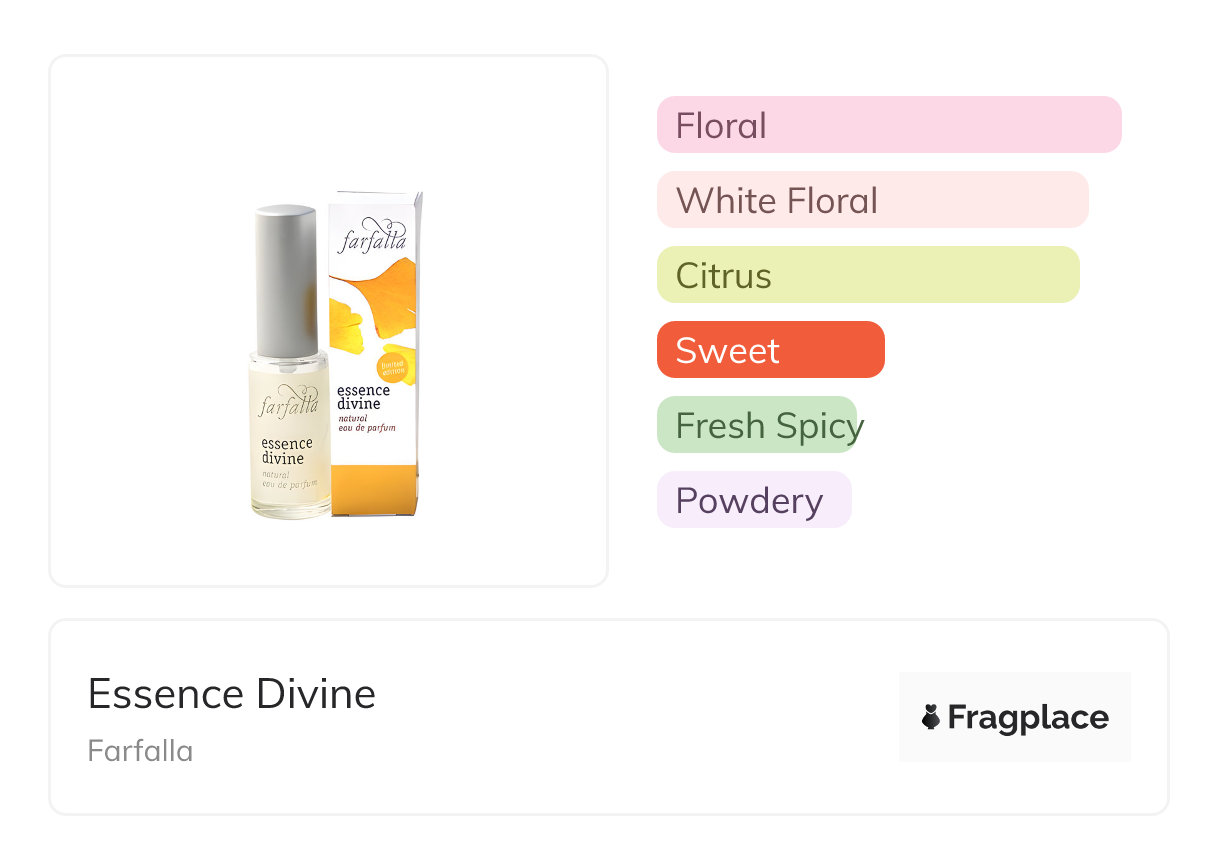This screenshot has height=864, width=1218.
Task: Select the Floral accord bar
Action: tap(888, 125)
